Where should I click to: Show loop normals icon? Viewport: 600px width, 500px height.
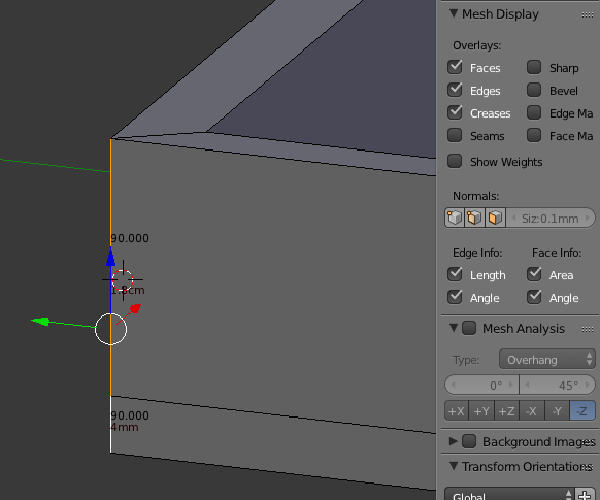[x=474, y=218]
